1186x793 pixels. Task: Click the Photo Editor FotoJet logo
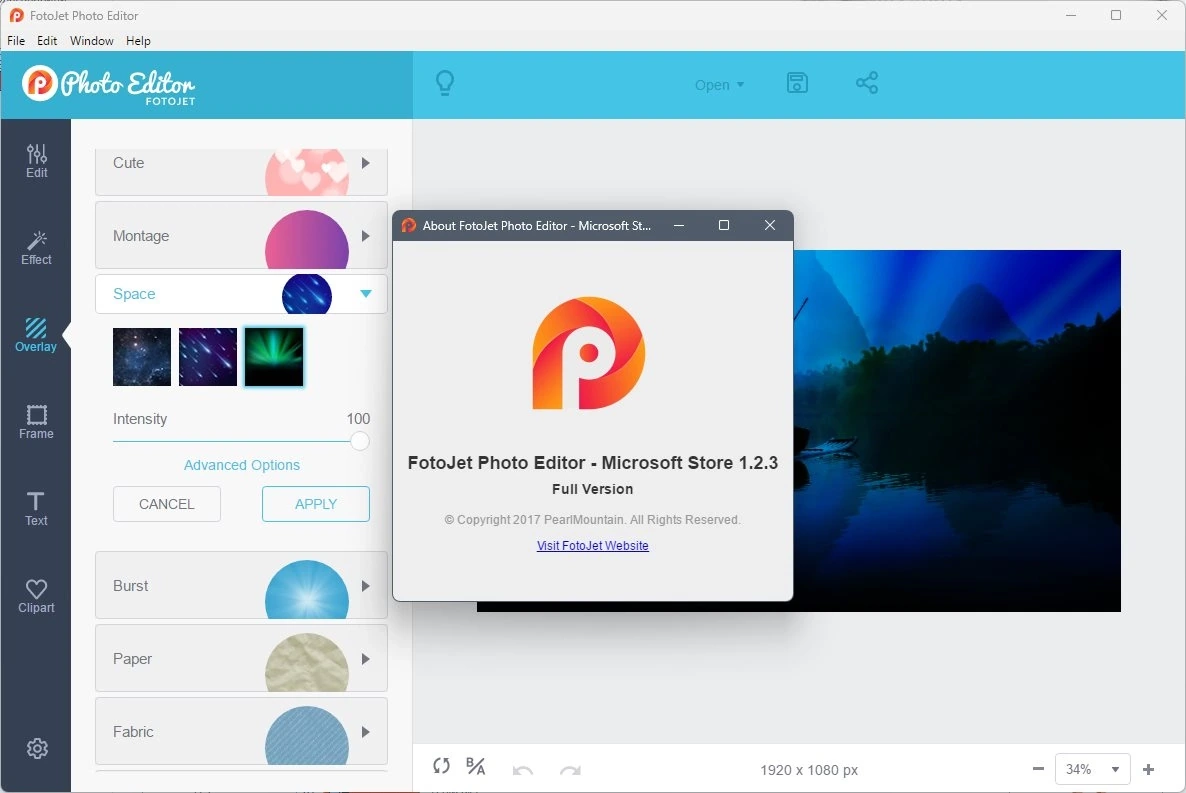tap(109, 85)
